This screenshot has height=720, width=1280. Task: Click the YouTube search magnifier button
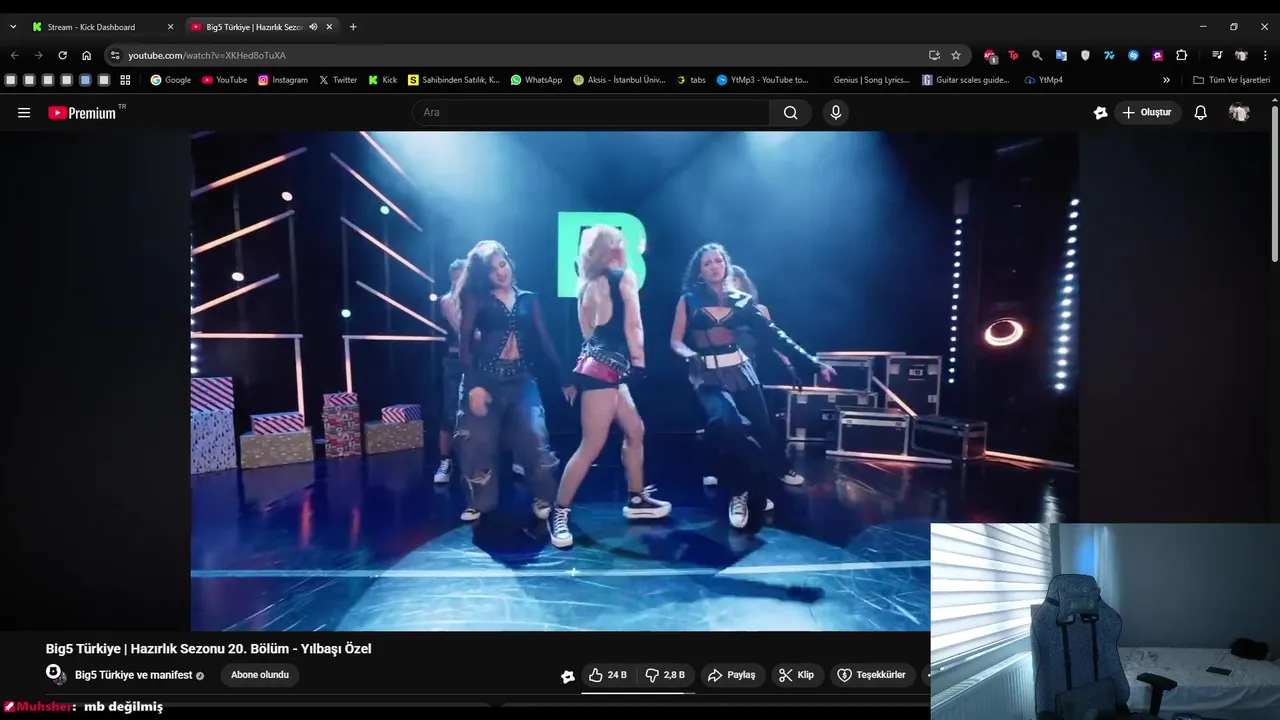(x=791, y=113)
